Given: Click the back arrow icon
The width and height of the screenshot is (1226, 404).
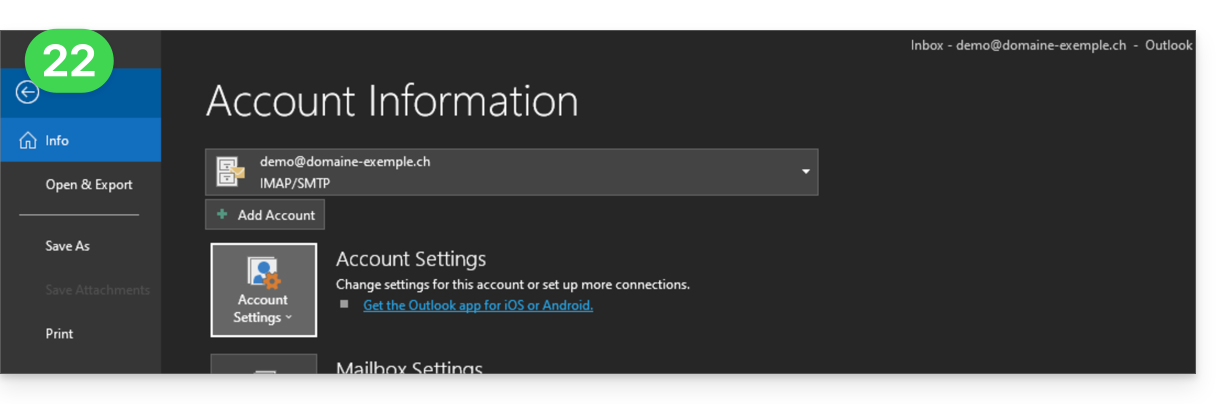Looking at the screenshot, I should [x=27, y=92].
